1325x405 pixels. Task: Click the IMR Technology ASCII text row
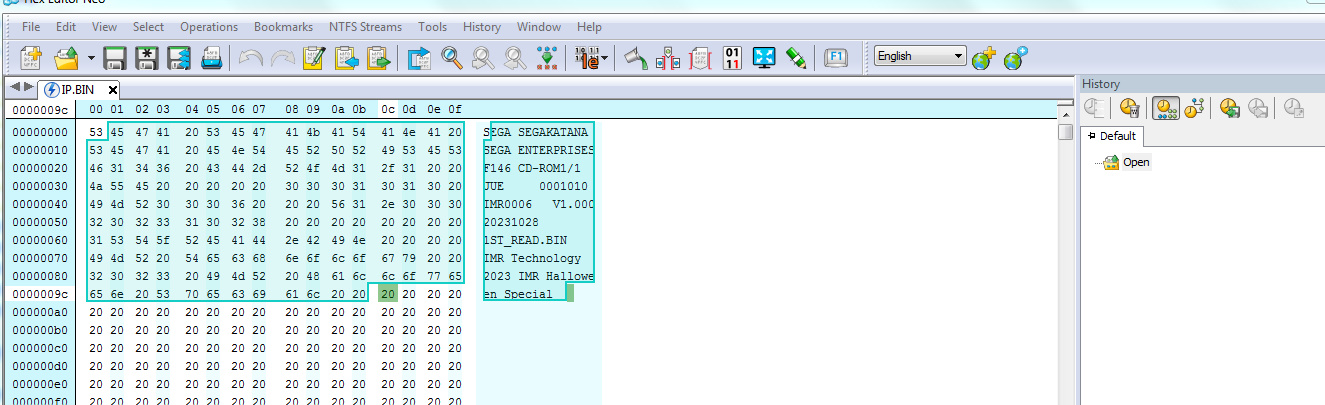pos(532,258)
